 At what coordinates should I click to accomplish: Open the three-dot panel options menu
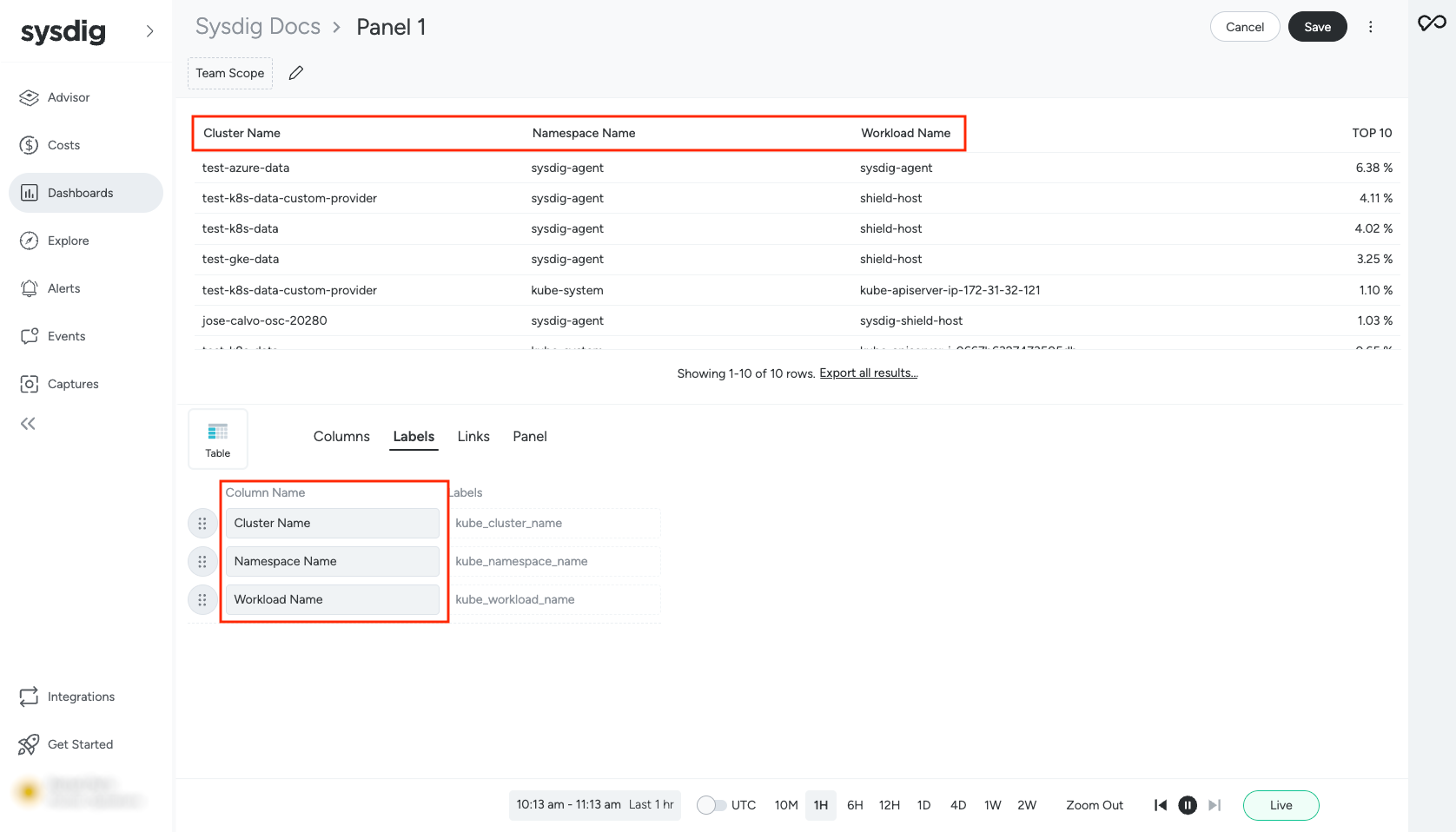[1371, 27]
